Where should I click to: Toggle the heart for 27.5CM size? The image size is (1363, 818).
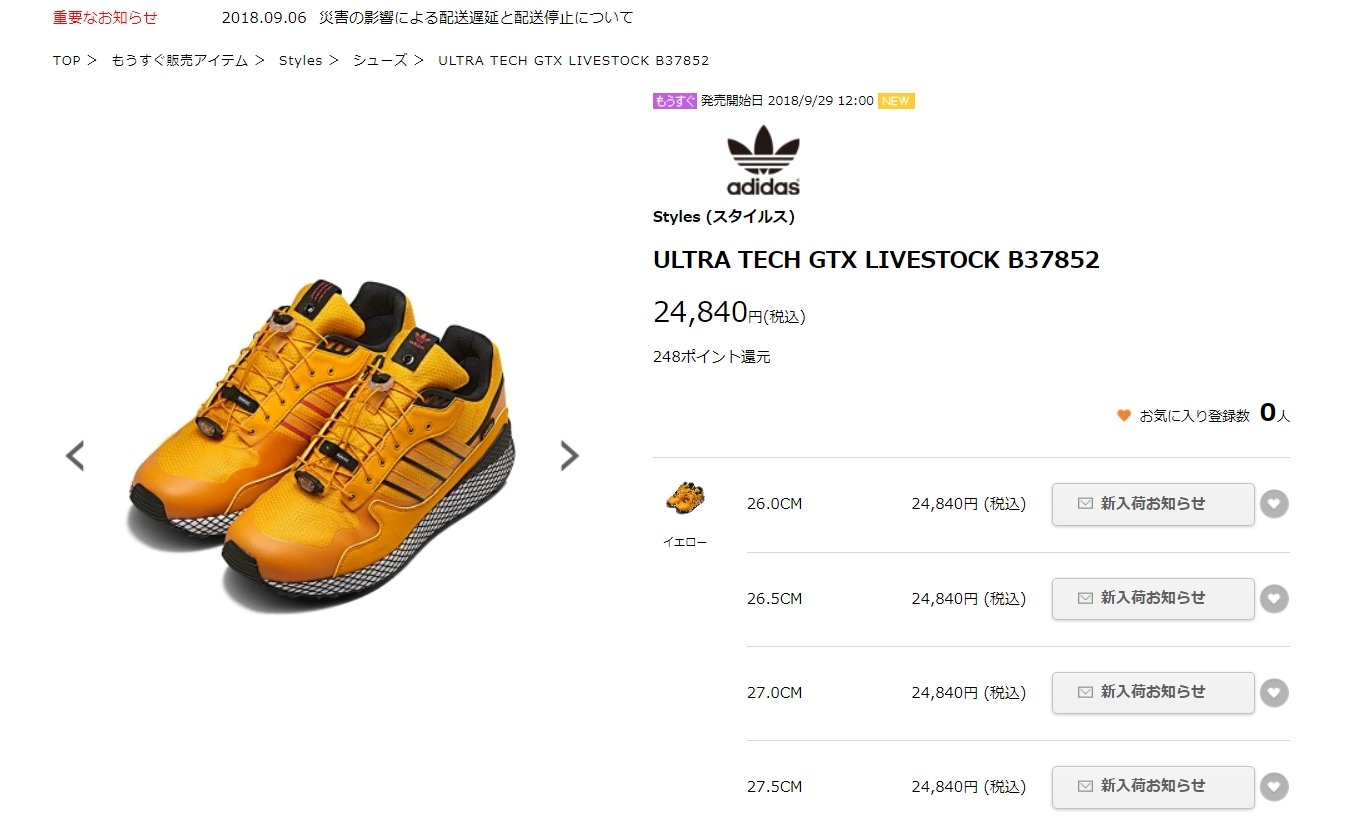point(1274,786)
